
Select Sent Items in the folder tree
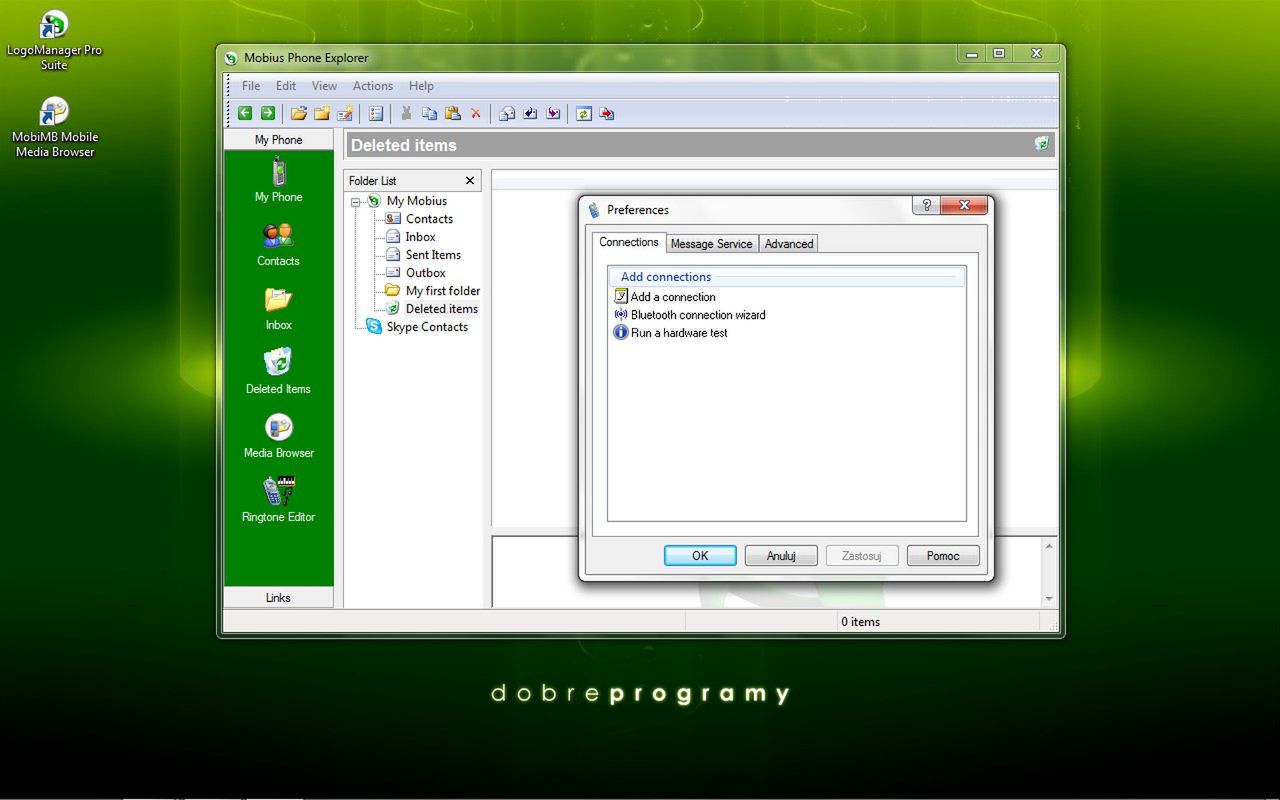coord(423,255)
